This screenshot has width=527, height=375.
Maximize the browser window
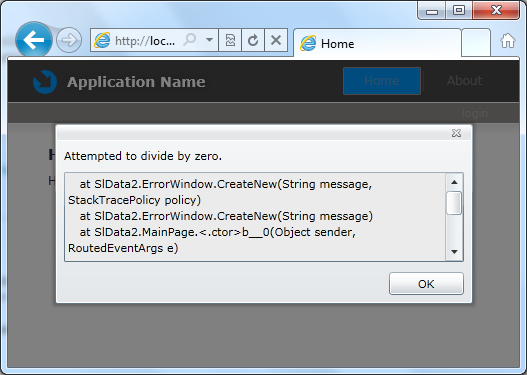tap(459, 11)
